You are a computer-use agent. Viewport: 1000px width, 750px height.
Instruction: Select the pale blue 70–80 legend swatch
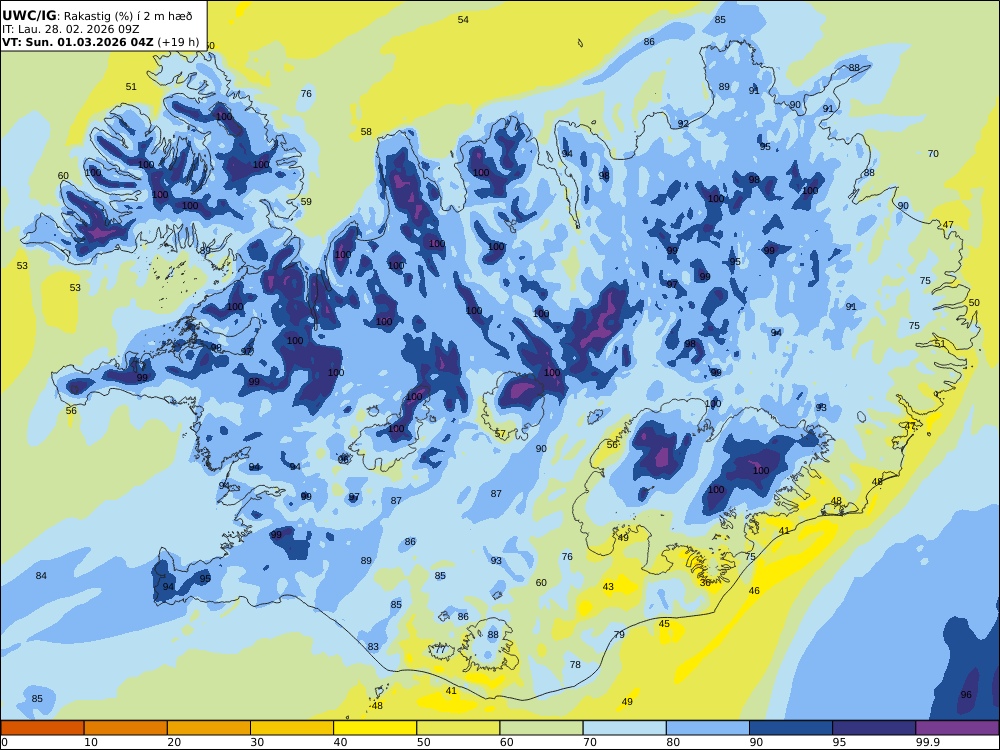click(x=624, y=728)
